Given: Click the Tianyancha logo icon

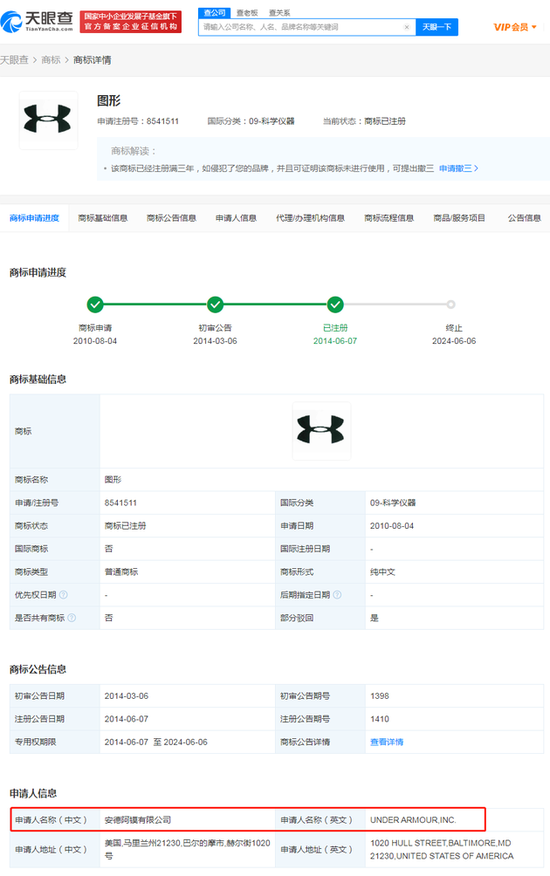Looking at the screenshot, I should click(11, 21).
